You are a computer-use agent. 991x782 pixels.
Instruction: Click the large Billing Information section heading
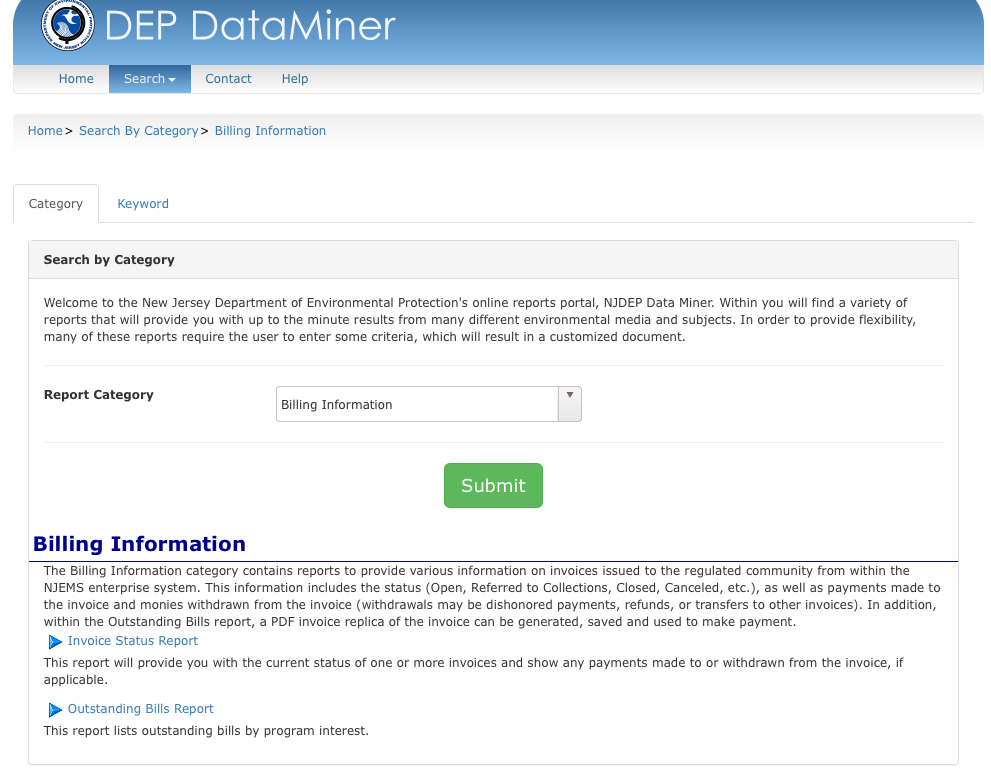tap(139, 544)
